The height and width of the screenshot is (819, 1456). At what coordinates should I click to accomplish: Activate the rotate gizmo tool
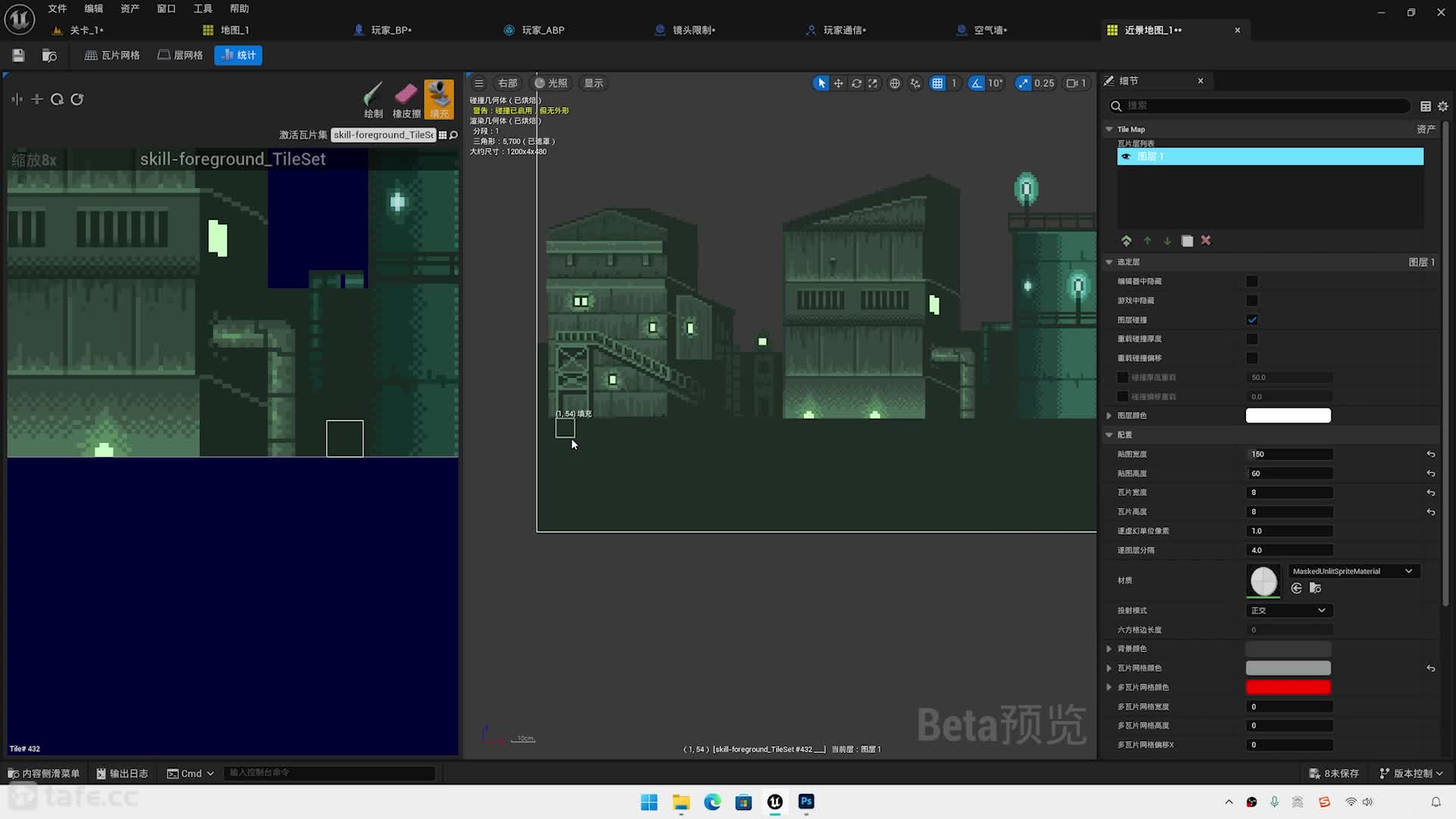856,83
